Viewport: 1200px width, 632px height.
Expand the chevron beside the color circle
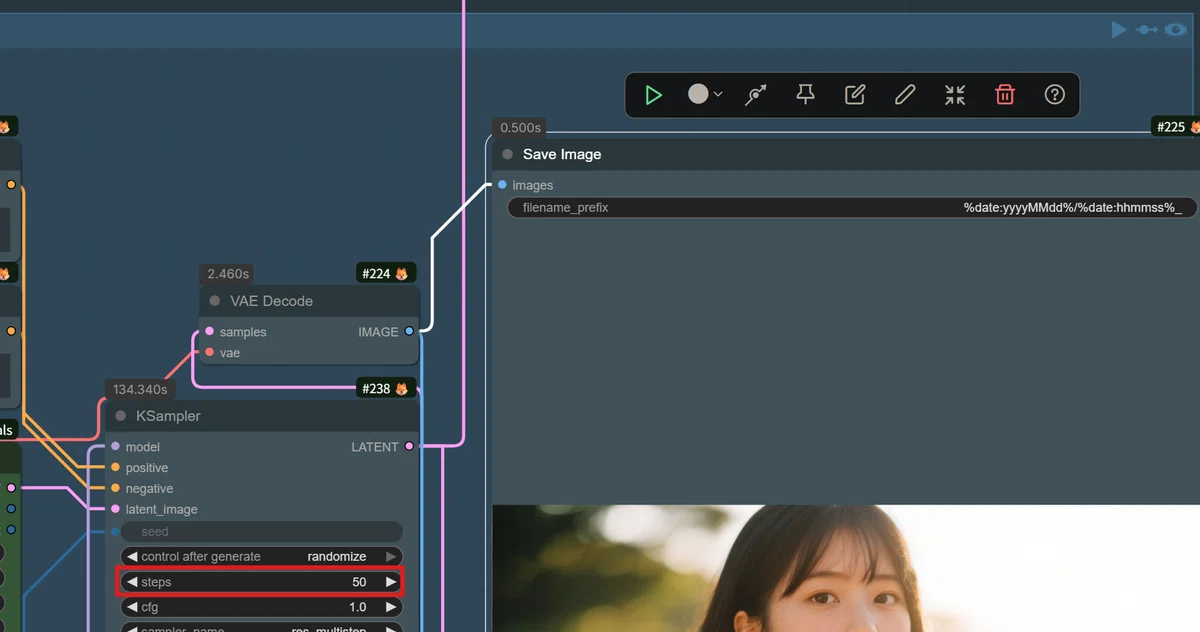[x=718, y=95]
